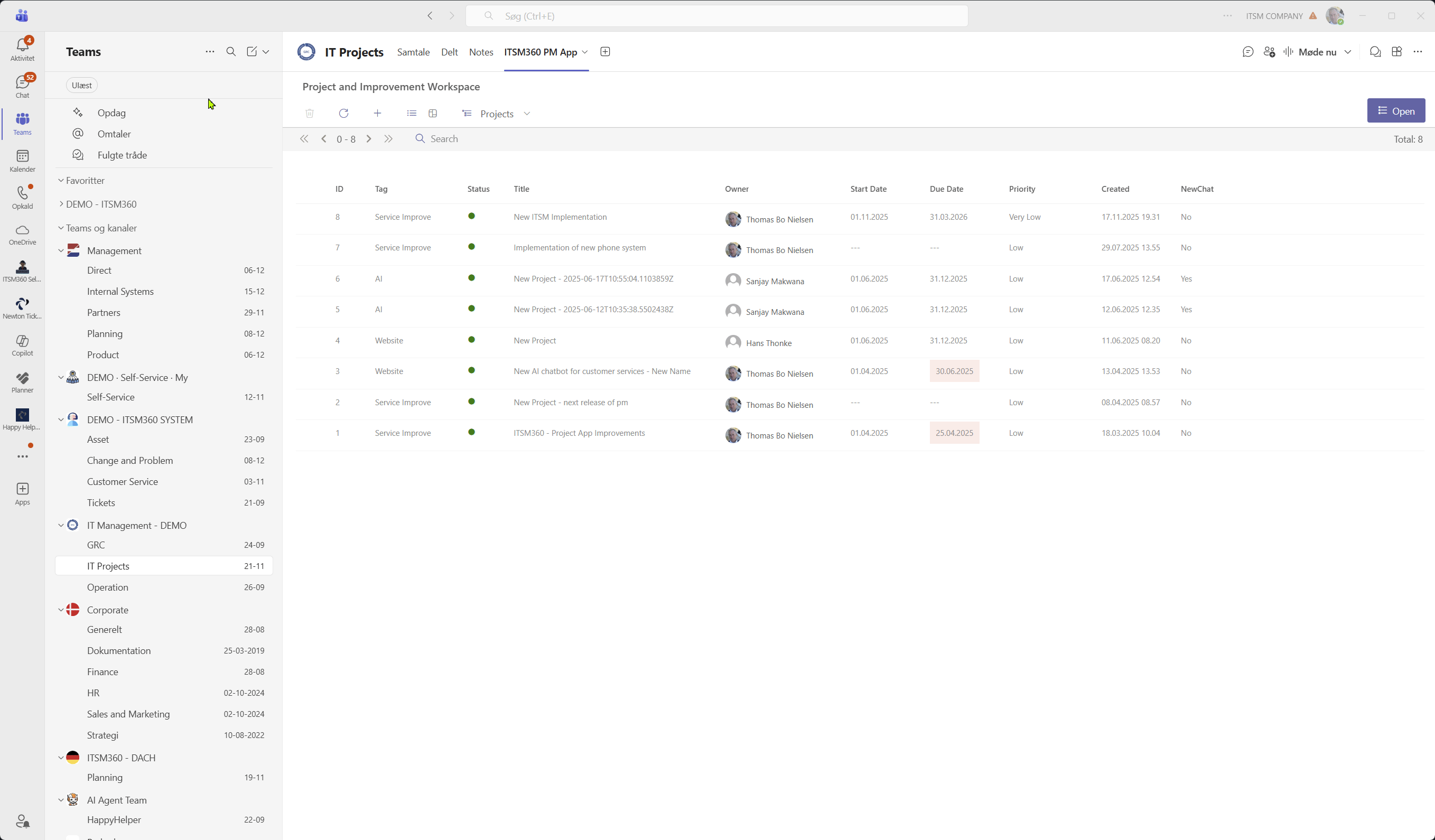
Task: Switch to list view icon
Action: point(411,114)
